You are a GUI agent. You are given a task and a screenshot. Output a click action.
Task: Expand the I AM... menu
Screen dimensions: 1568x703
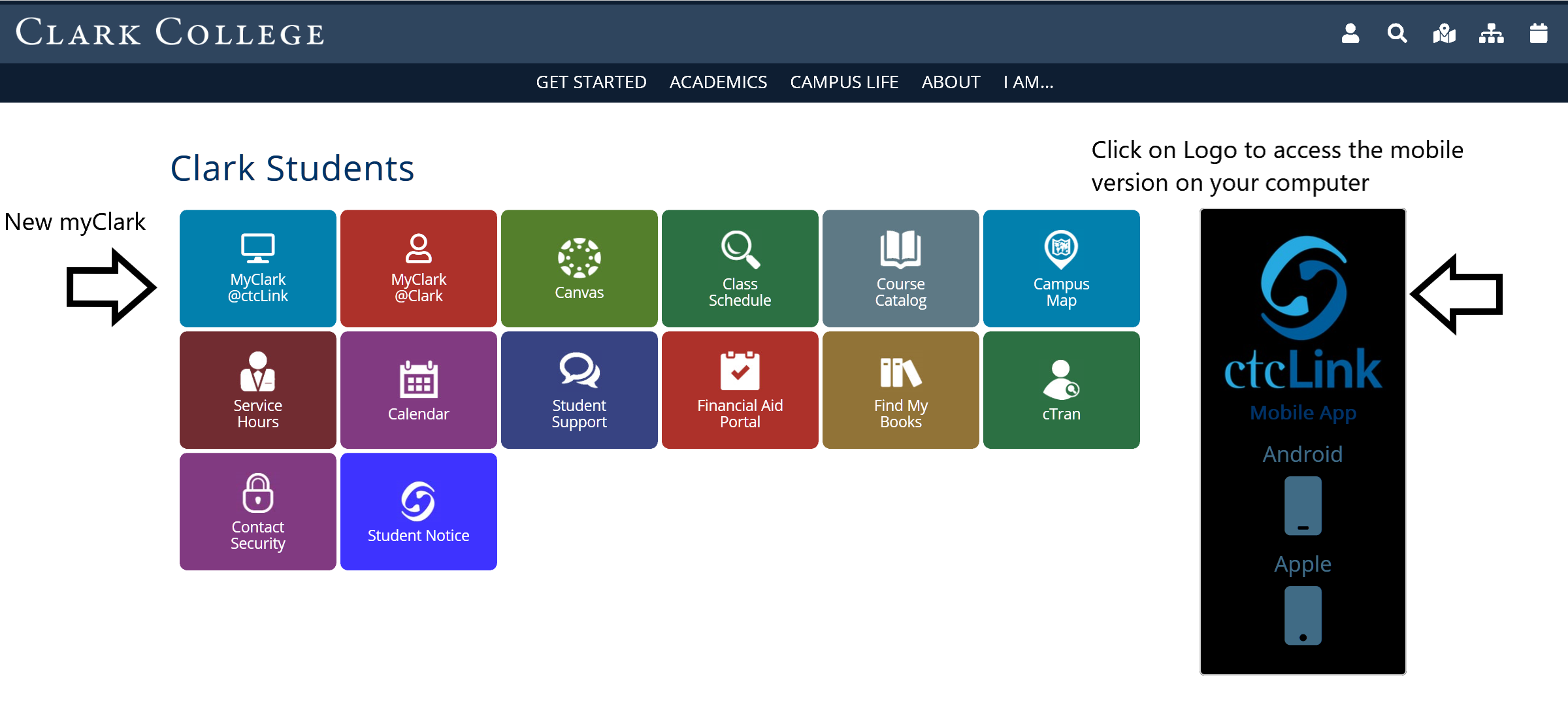click(1028, 82)
